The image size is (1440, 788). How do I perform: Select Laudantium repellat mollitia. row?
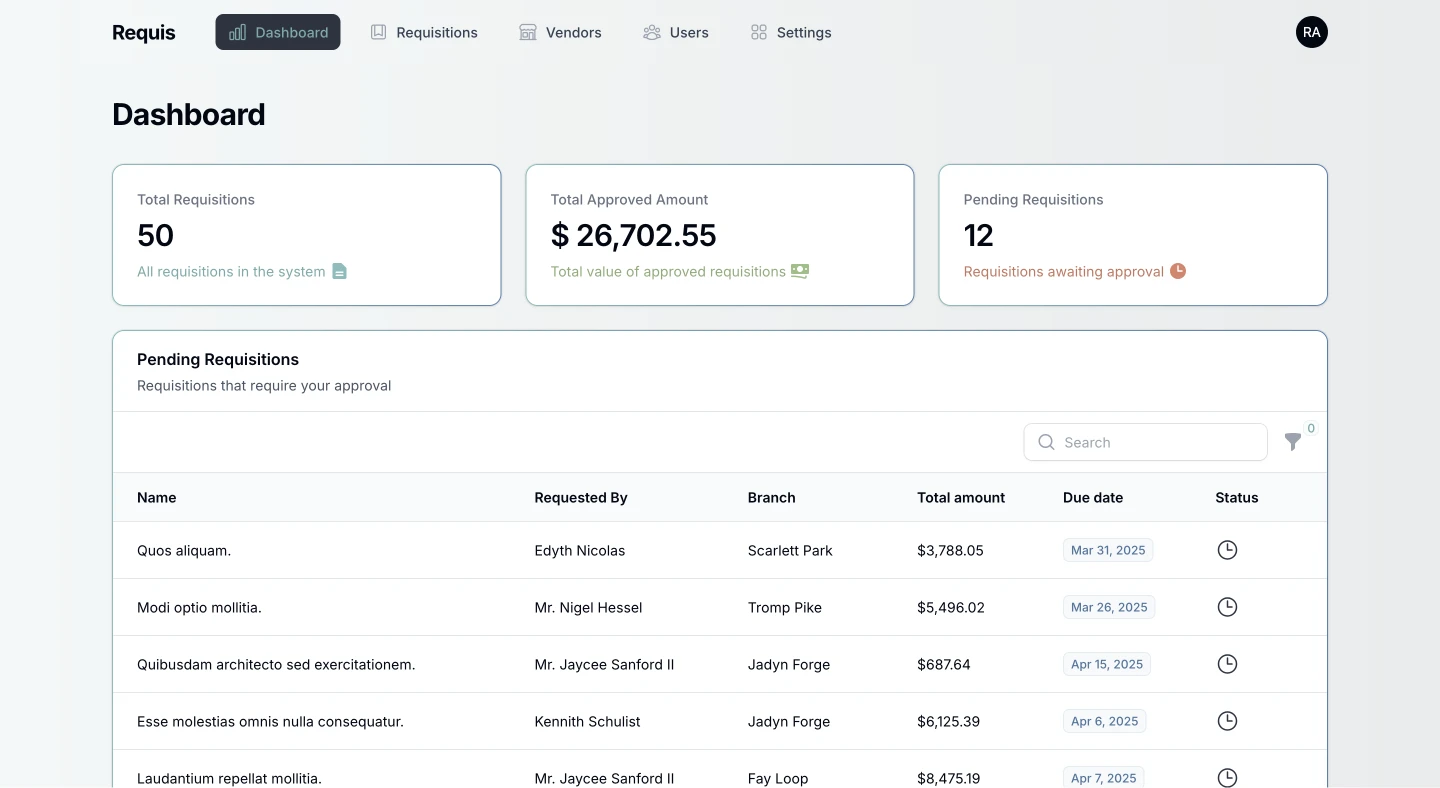[x=720, y=769]
